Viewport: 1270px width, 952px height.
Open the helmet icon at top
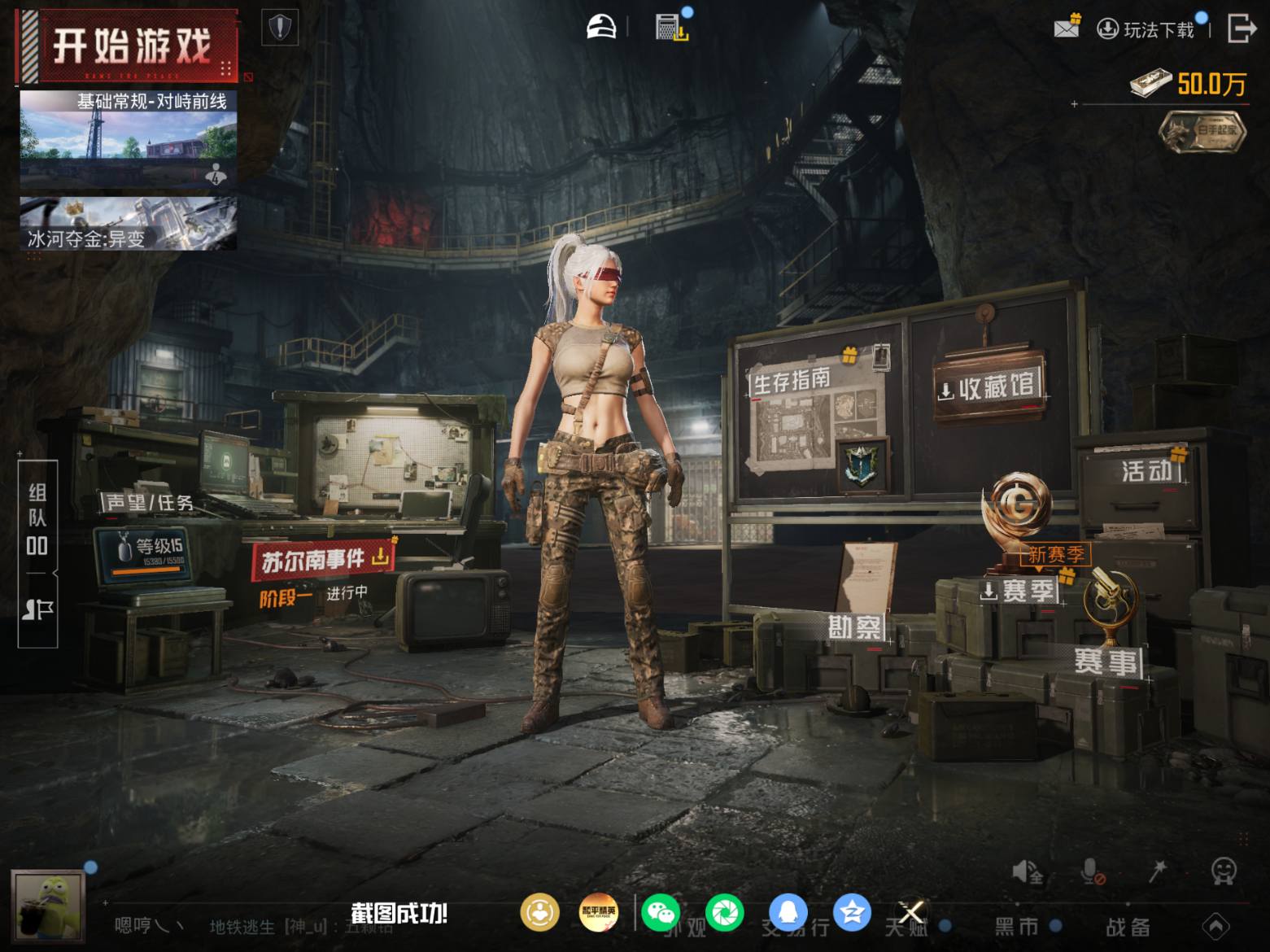[601, 27]
